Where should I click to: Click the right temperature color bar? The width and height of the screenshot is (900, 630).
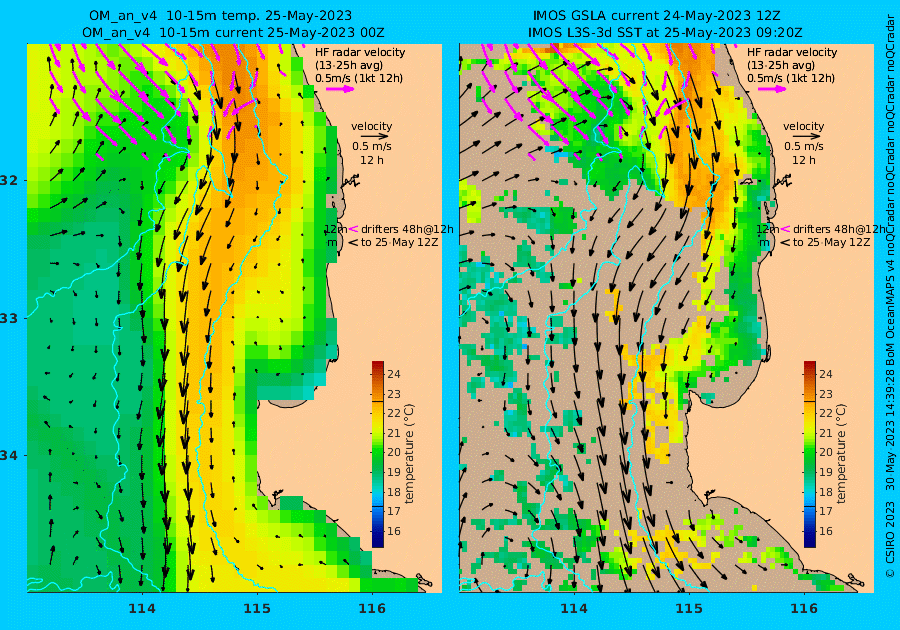click(809, 454)
